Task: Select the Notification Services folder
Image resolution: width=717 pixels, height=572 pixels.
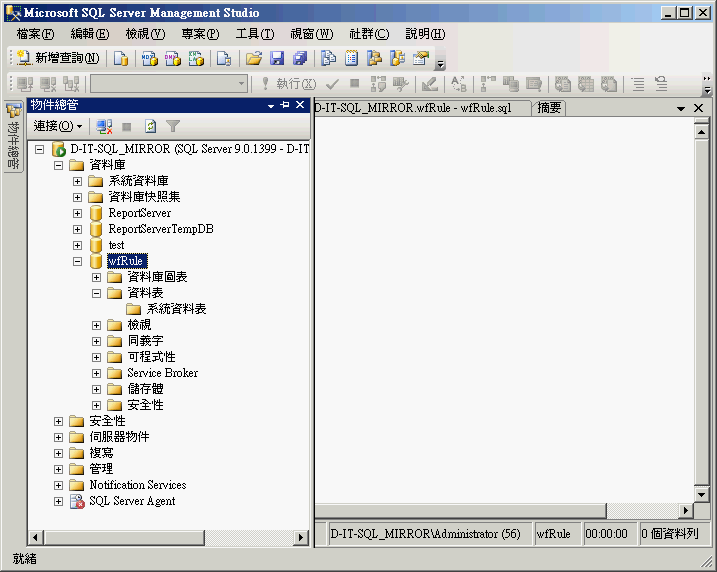Action: [138, 485]
